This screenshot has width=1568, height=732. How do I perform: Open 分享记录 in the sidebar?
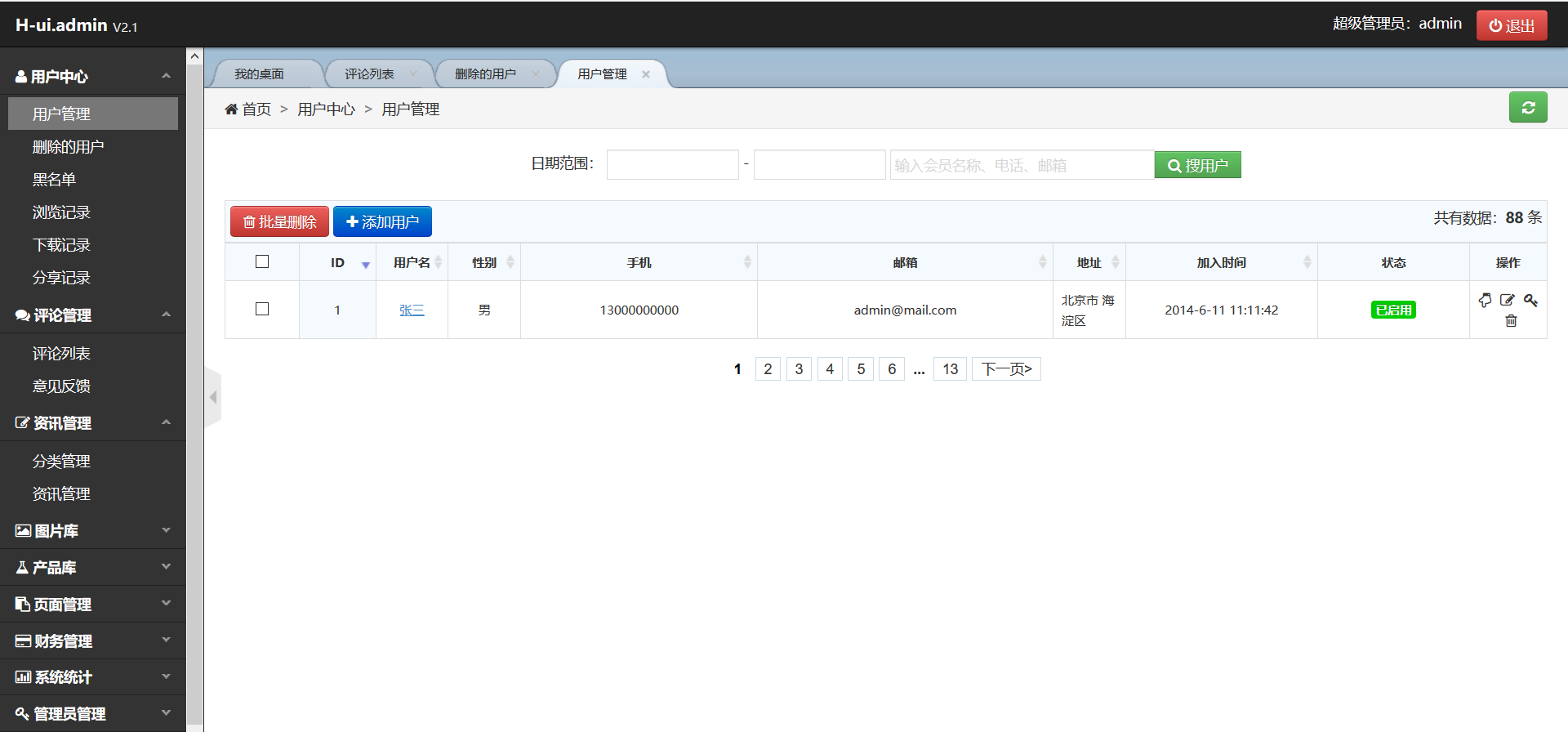[93, 278]
